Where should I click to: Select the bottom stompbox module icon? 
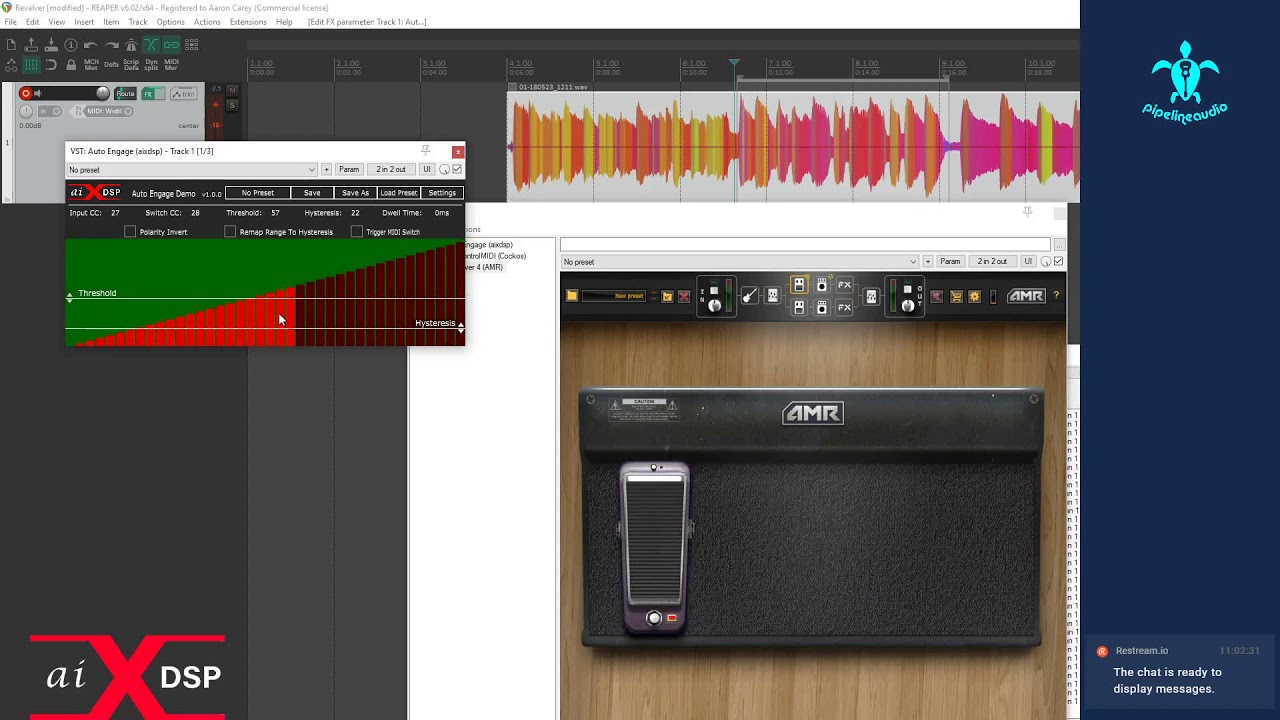coord(799,308)
